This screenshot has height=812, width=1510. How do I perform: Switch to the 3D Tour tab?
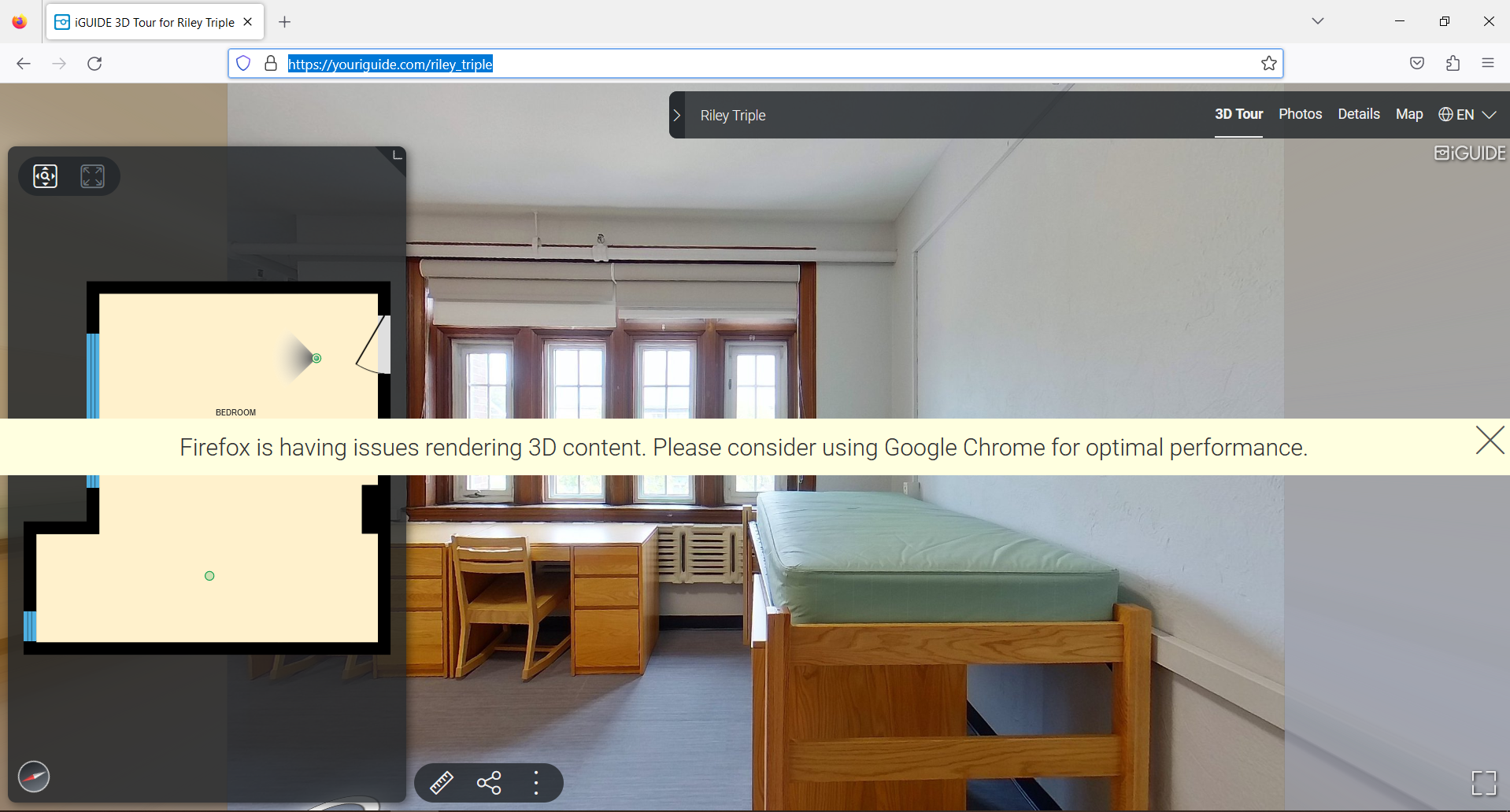pyautogui.click(x=1238, y=114)
